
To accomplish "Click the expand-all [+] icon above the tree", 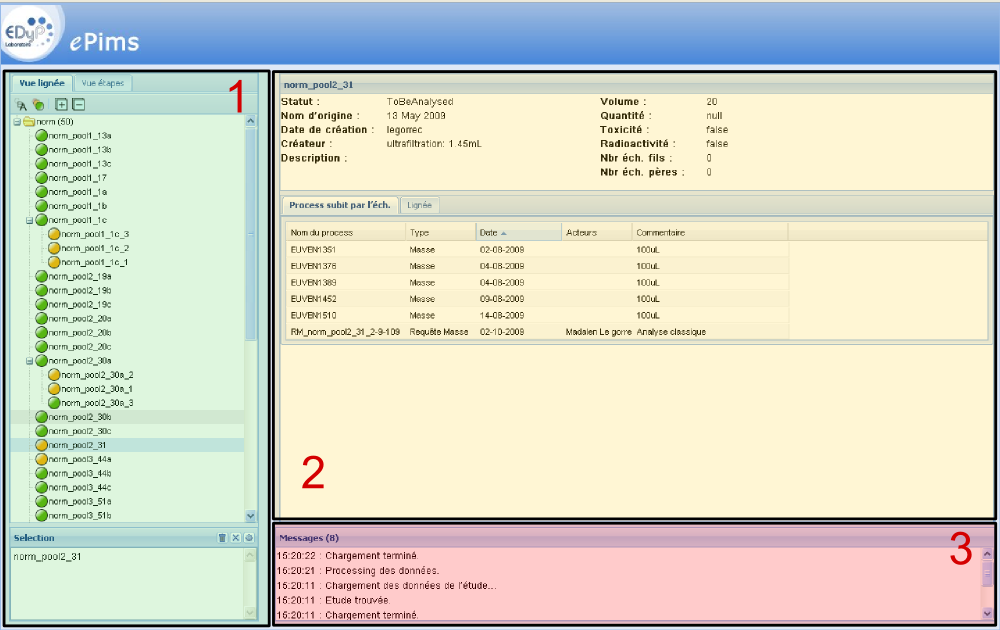I will (x=61, y=104).
